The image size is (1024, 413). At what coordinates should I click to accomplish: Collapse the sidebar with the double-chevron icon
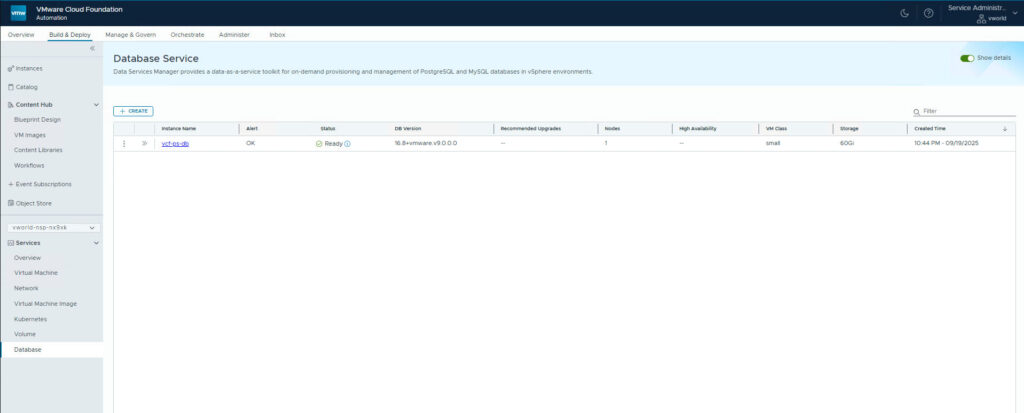(93, 48)
